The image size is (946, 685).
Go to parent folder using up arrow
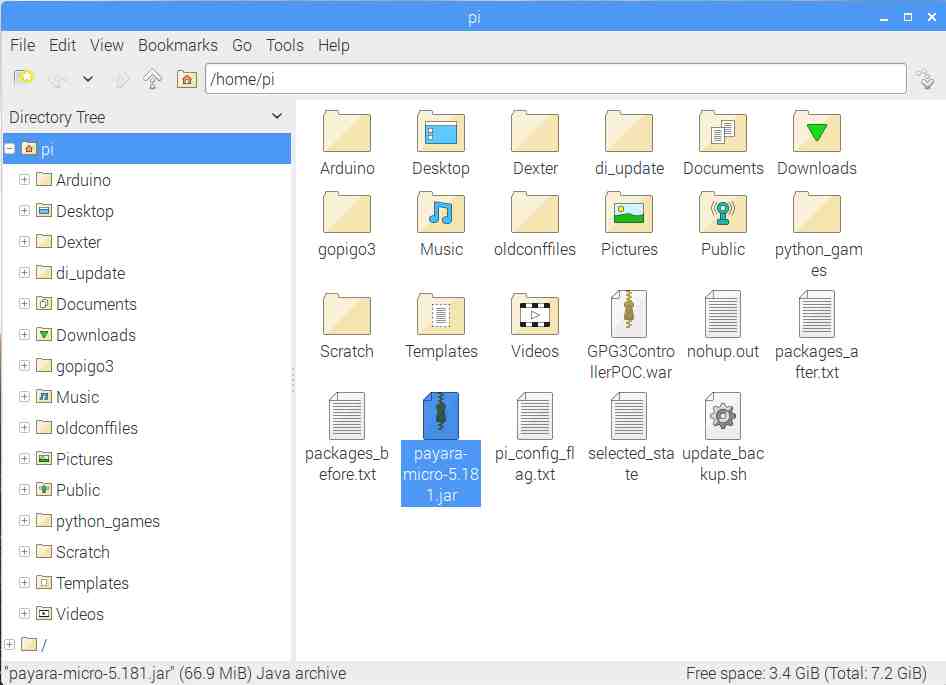pos(152,79)
